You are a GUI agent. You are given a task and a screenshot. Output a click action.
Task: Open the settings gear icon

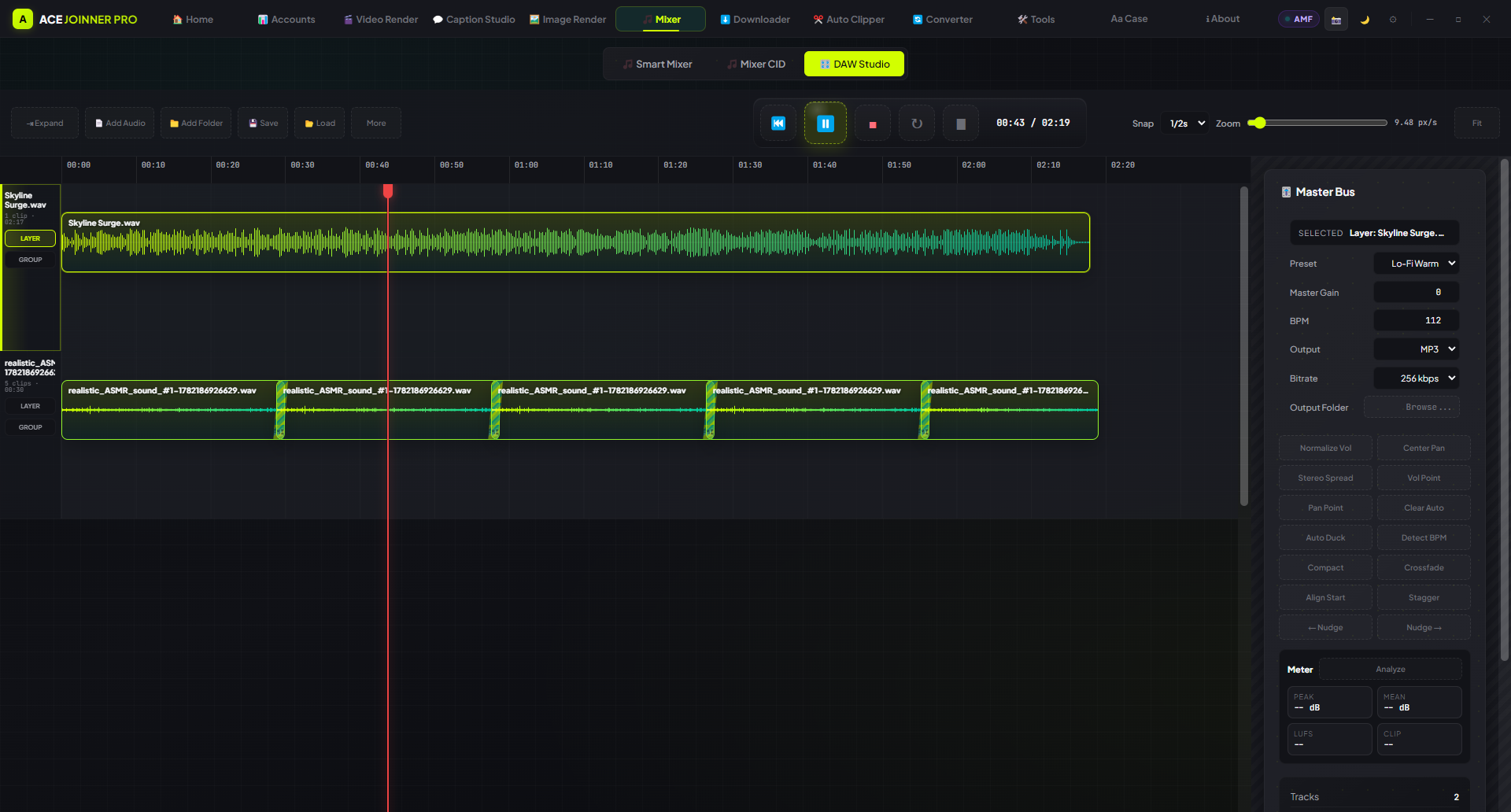tap(1393, 20)
